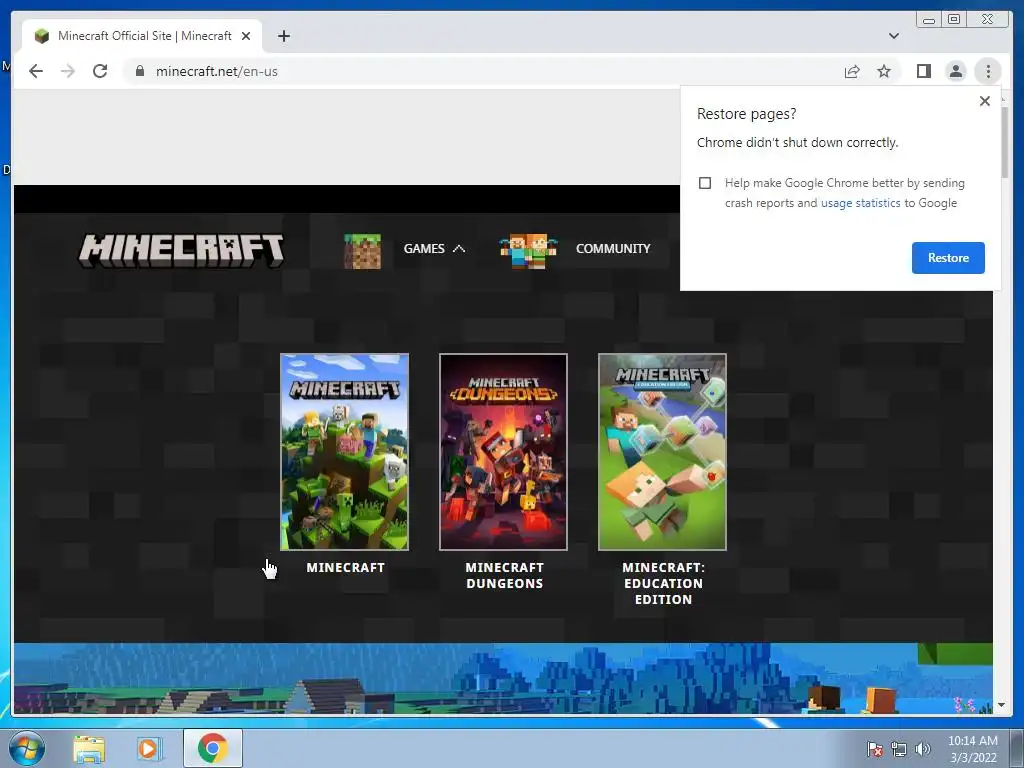This screenshot has height=768, width=1024.
Task: Open a new tab with the plus button
Action: pyautogui.click(x=283, y=36)
